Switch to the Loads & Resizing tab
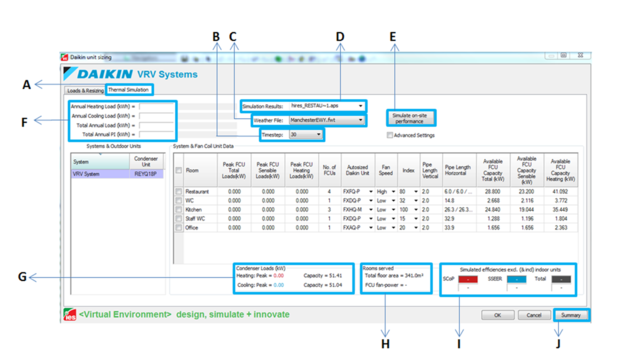 (x=85, y=91)
